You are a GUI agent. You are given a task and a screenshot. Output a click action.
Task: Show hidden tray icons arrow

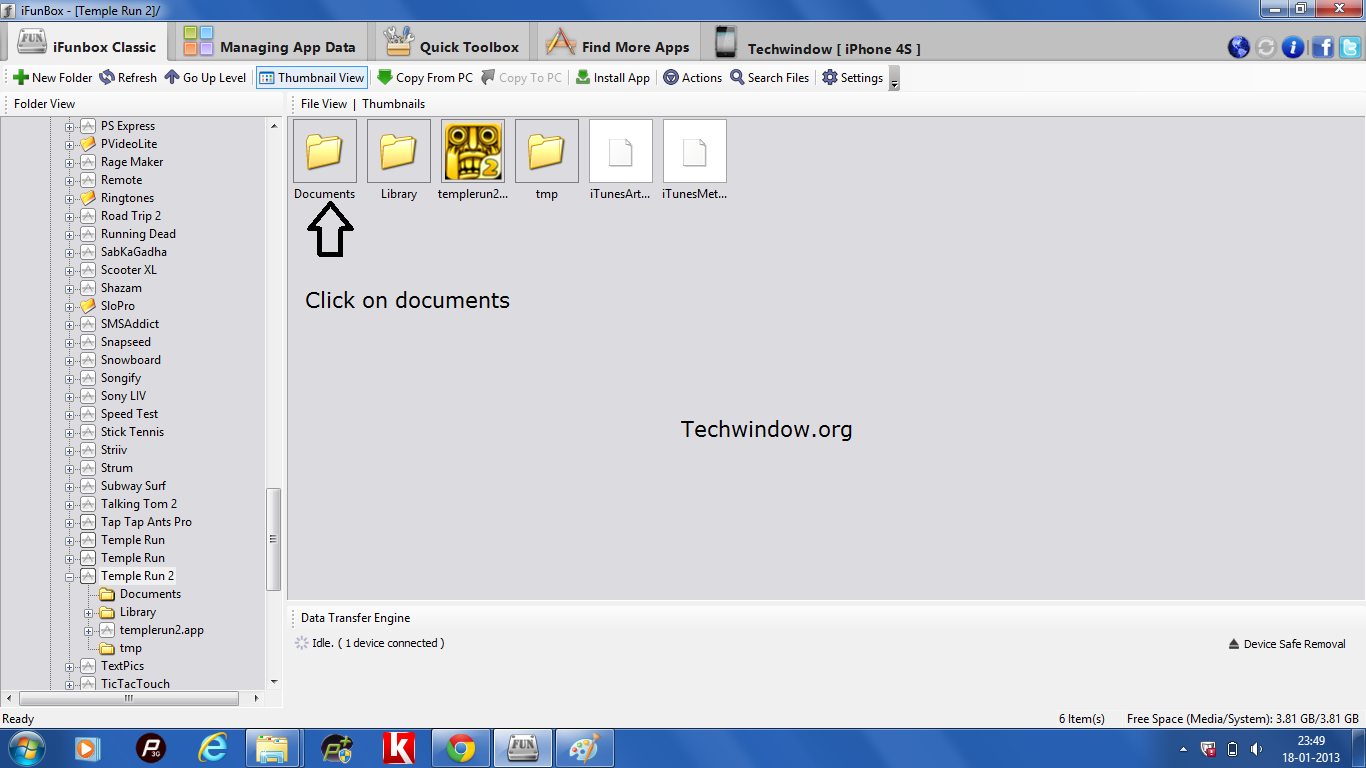[1184, 749]
